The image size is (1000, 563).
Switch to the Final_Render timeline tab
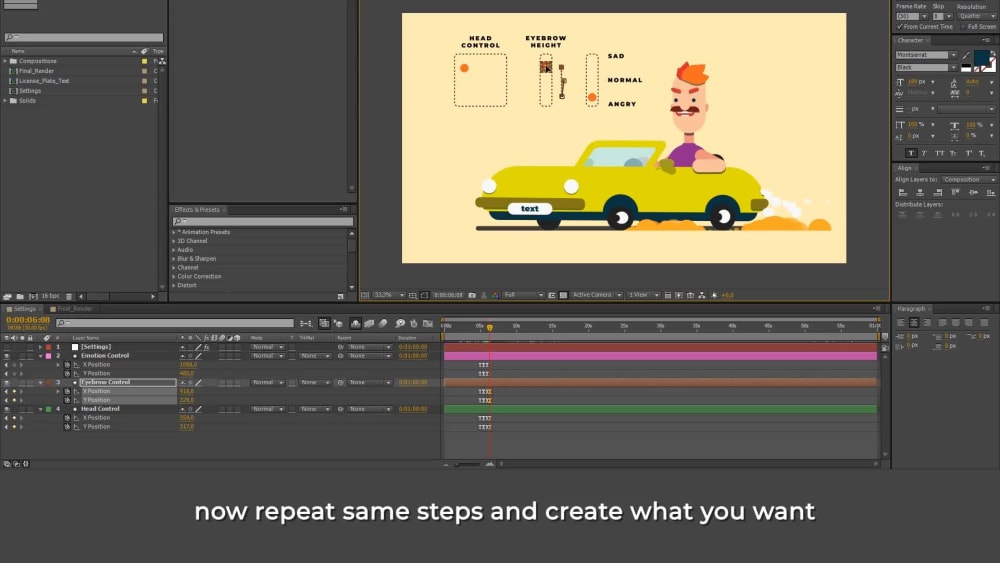coord(75,309)
